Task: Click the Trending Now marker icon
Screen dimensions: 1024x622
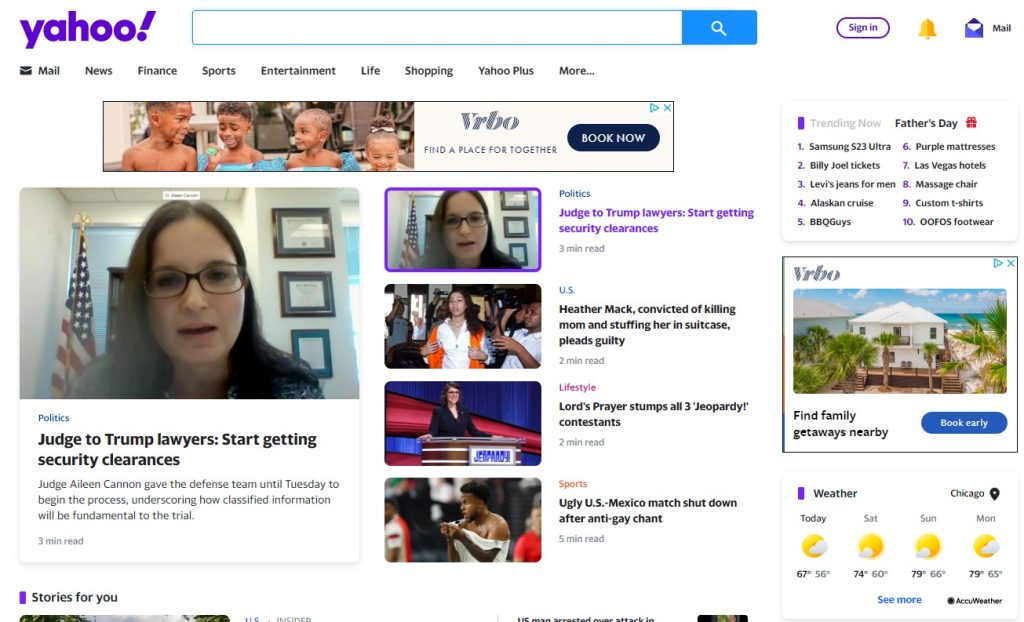Action: pos(799,122)
